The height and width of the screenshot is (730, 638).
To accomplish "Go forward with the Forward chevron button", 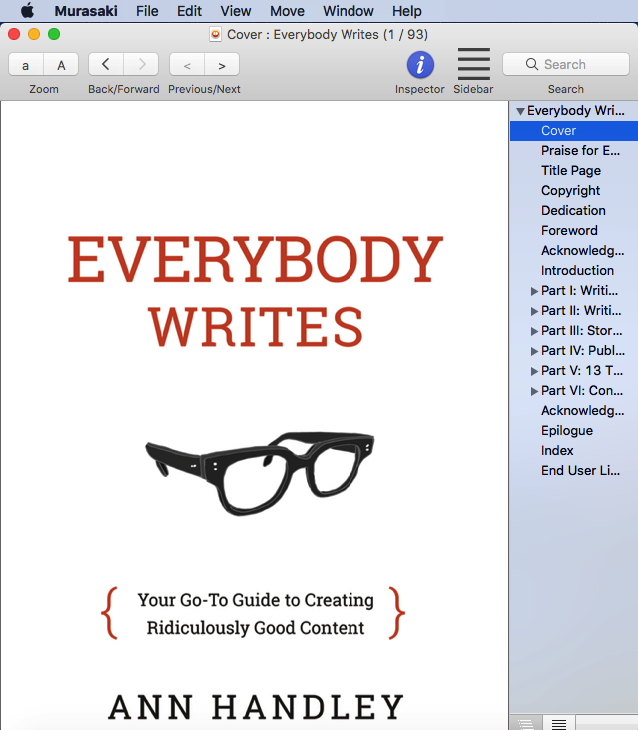I will pyautogui.click(x=141, y=64).
